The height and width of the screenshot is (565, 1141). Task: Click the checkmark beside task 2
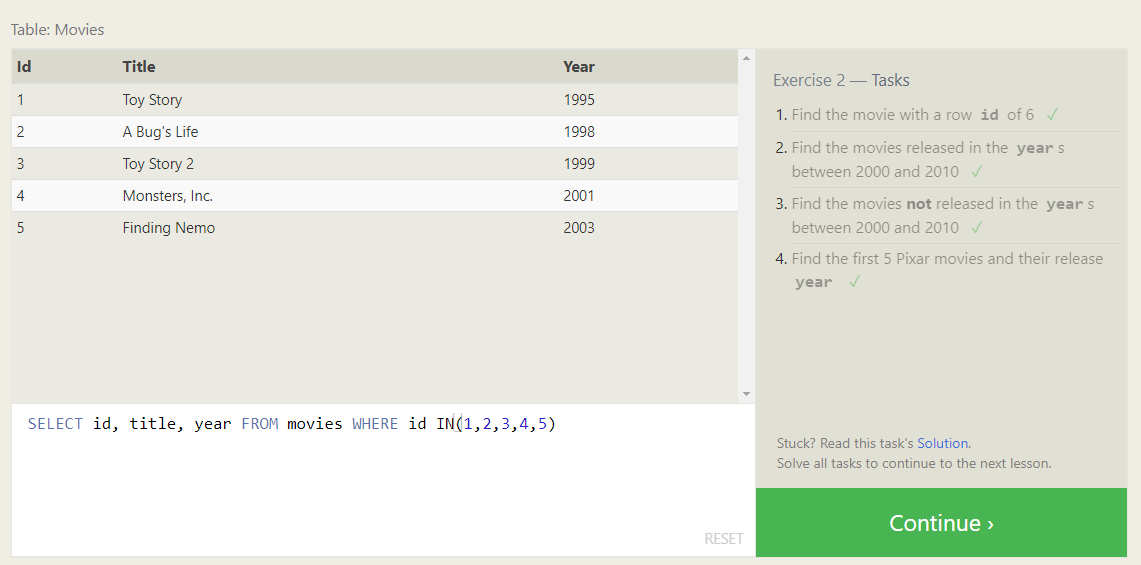pyautogui.click(x=977, y=172)
